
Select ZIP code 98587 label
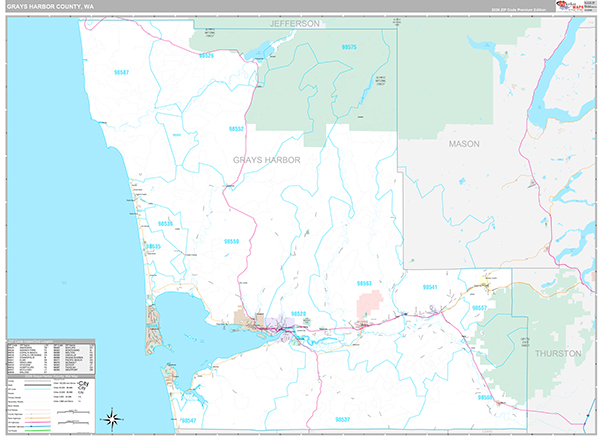(122, 72)
